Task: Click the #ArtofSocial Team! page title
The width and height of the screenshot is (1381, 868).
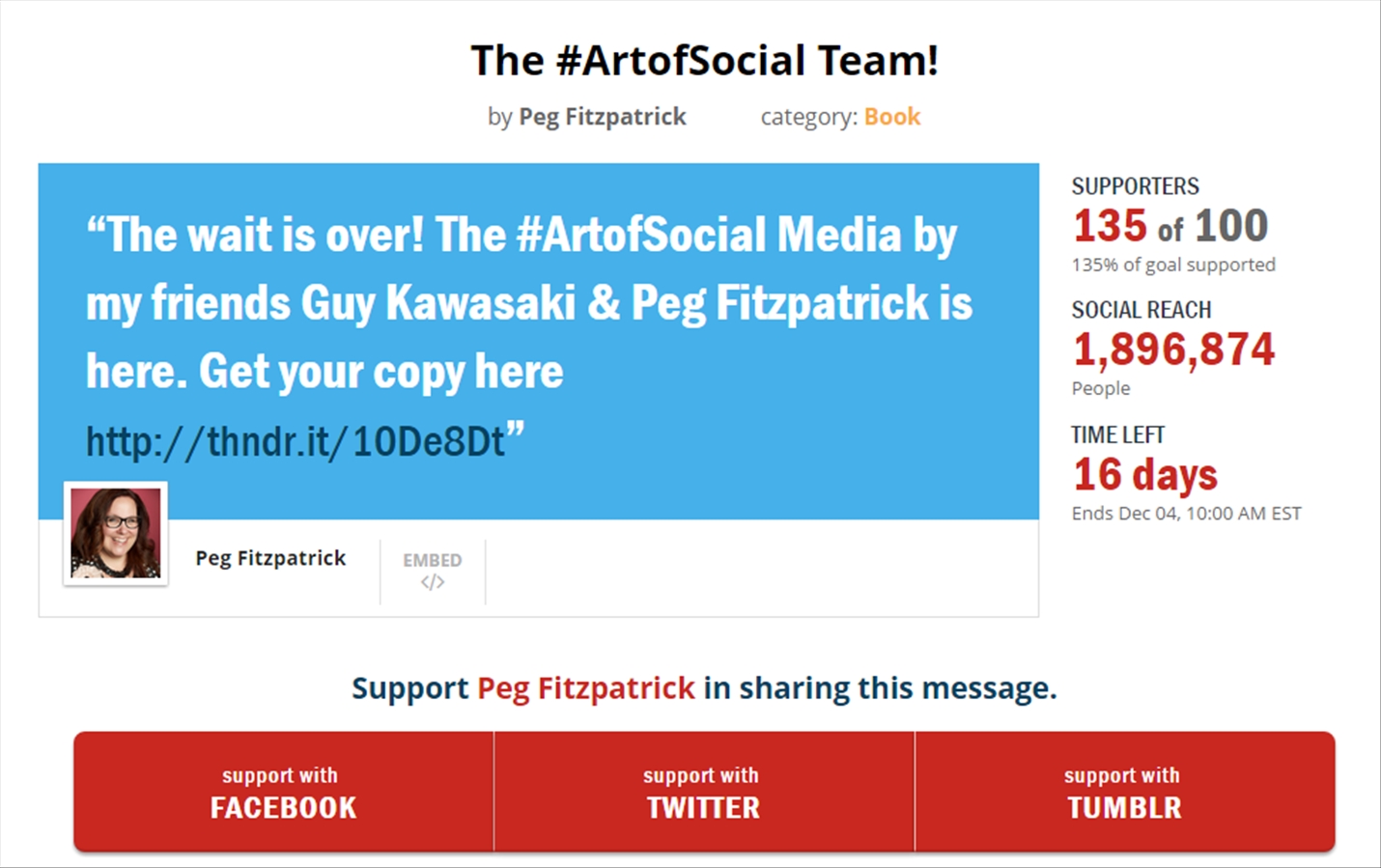Action: [x=704, y=60]
